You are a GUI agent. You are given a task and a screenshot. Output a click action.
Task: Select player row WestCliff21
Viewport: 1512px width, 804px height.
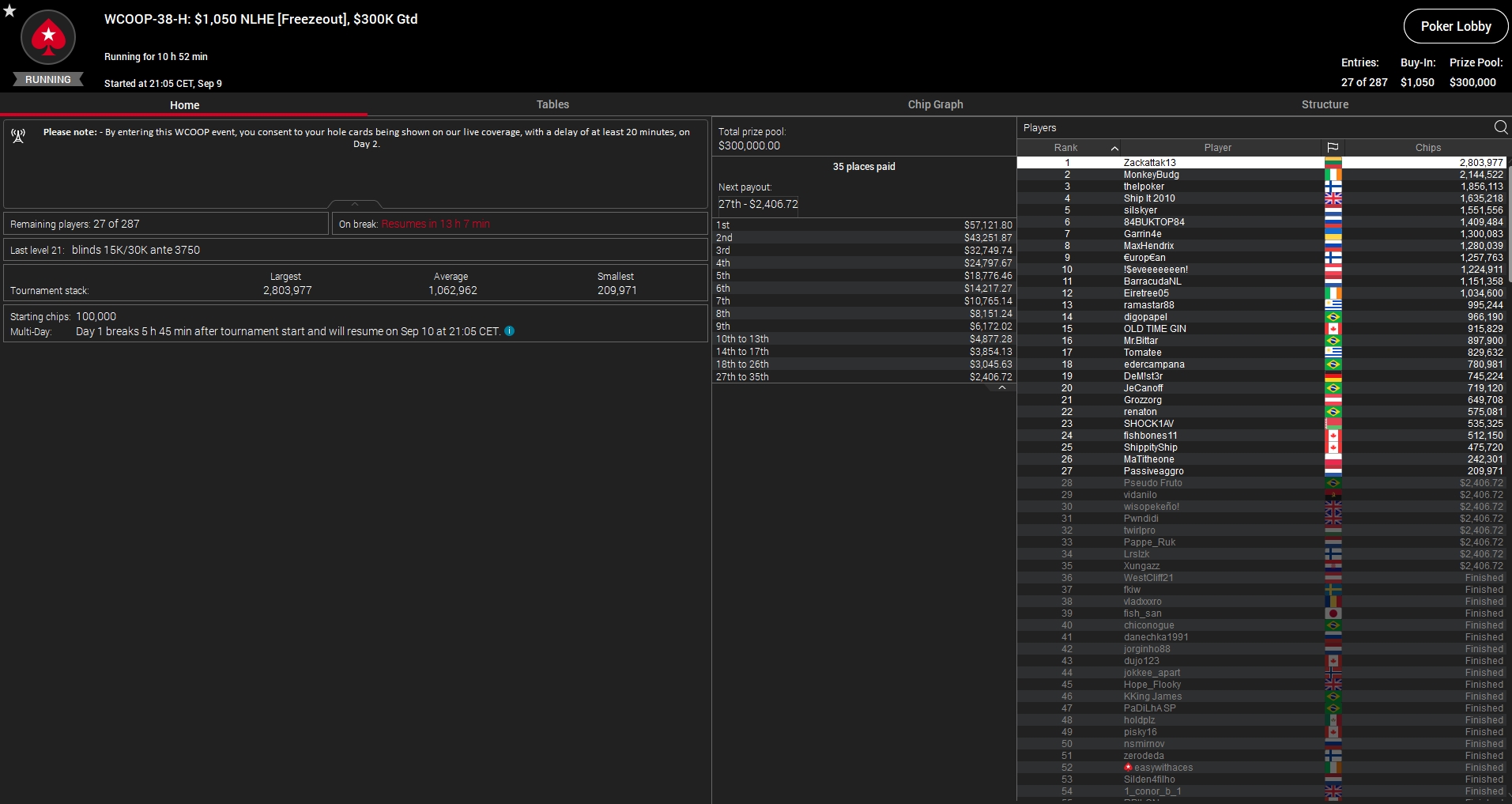click(x=1261, y=578)
